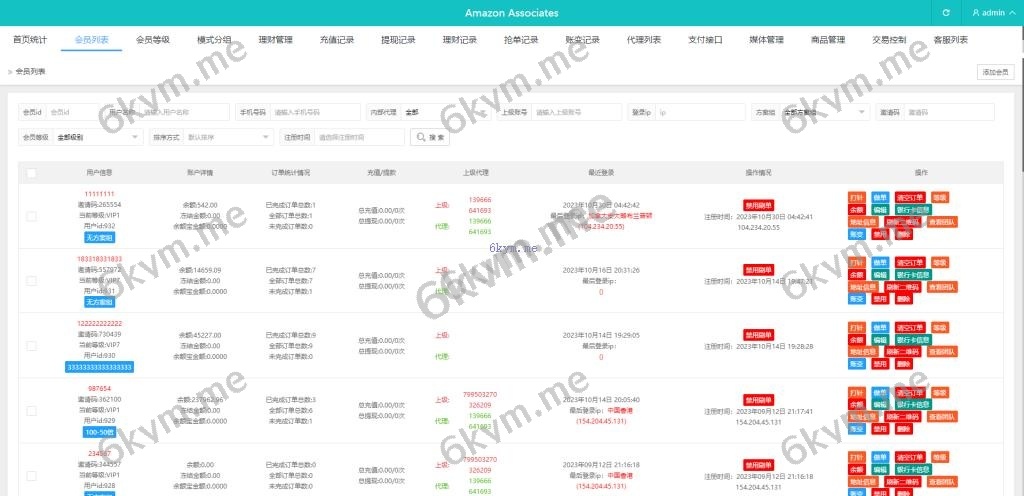Check the row for user 122222222222
The image size is (1024, 496).
click(32, 346)
